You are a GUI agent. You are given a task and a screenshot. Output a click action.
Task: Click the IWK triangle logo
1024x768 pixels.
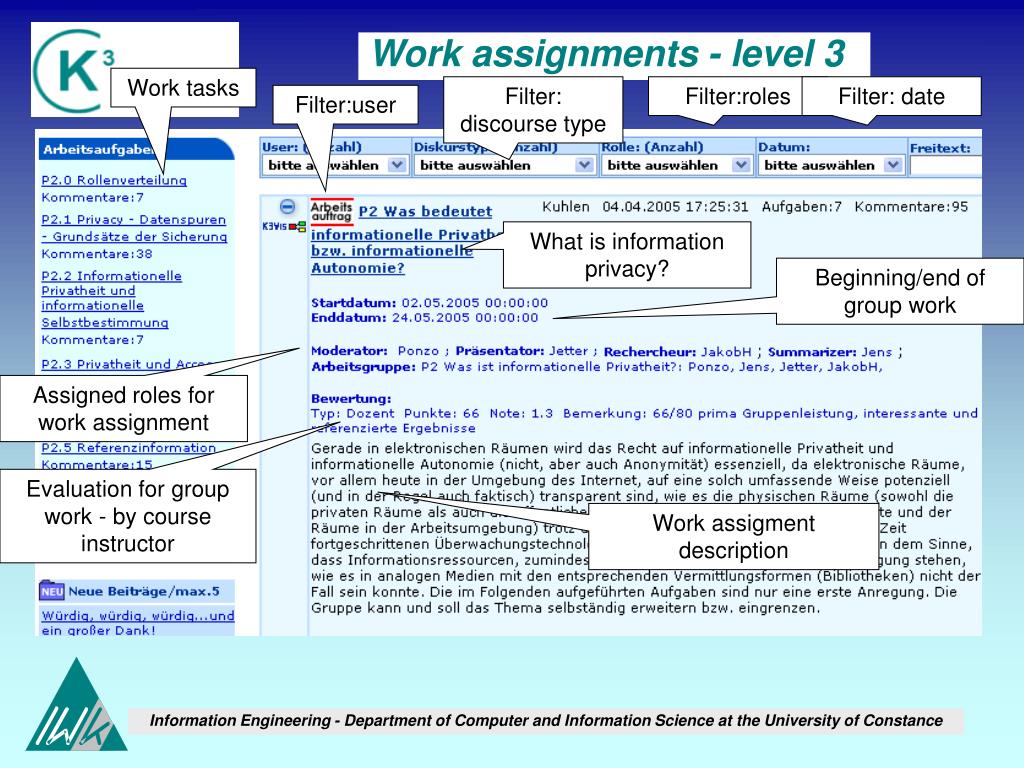click(x=76, y=706)
